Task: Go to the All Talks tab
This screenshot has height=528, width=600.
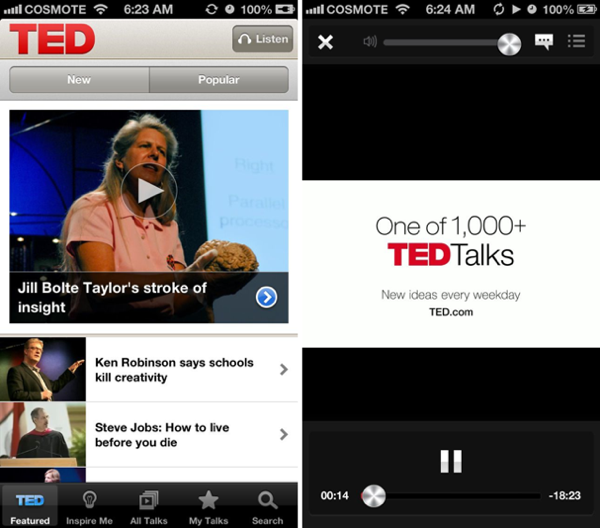Action: point(148,506)
